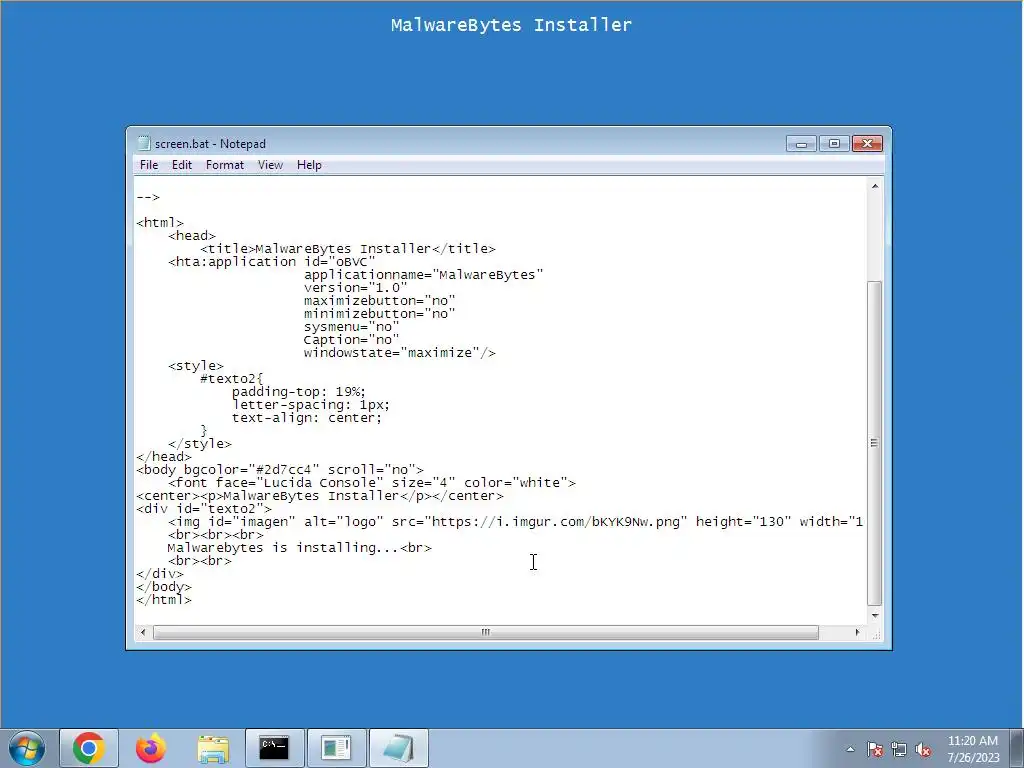Viewport: 1024px width, 768px height.
Task: Click the vertical scrollbar down arrow
Action: click(875, 616)
